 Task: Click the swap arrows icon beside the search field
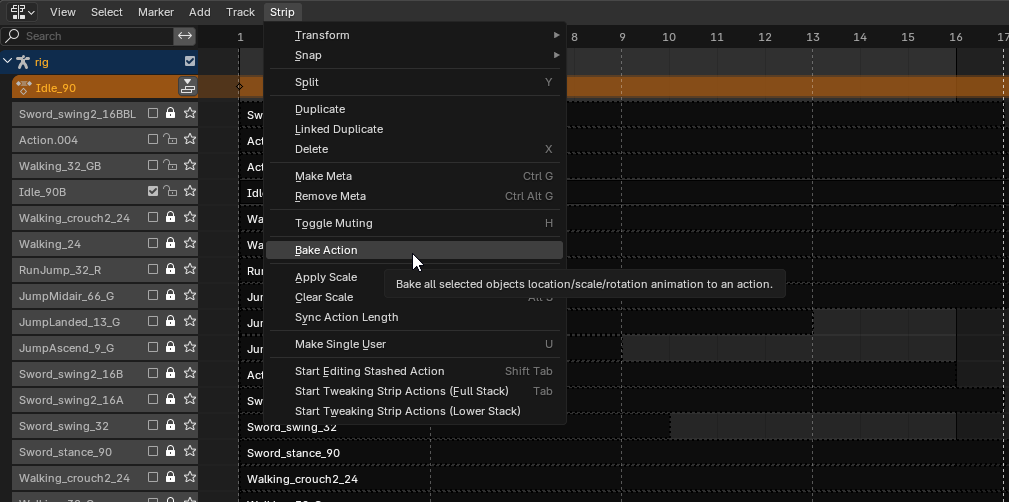pyautogui.click(x=184, y=36)
